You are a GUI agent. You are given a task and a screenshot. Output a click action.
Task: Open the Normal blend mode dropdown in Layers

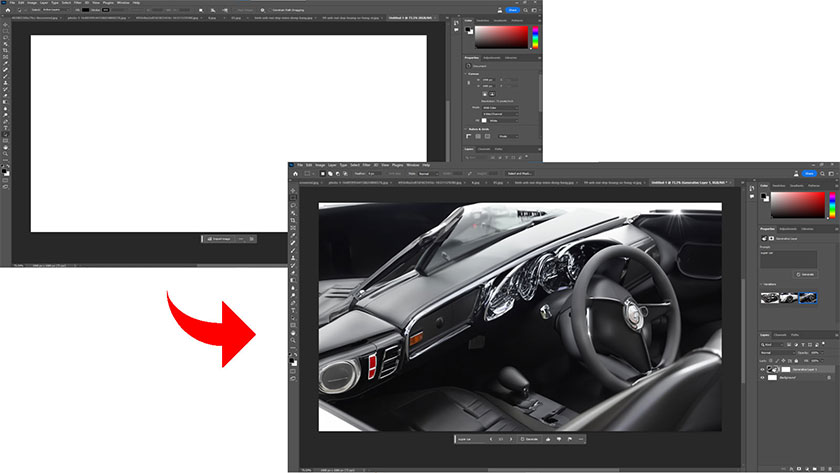(x=778, y=352)
